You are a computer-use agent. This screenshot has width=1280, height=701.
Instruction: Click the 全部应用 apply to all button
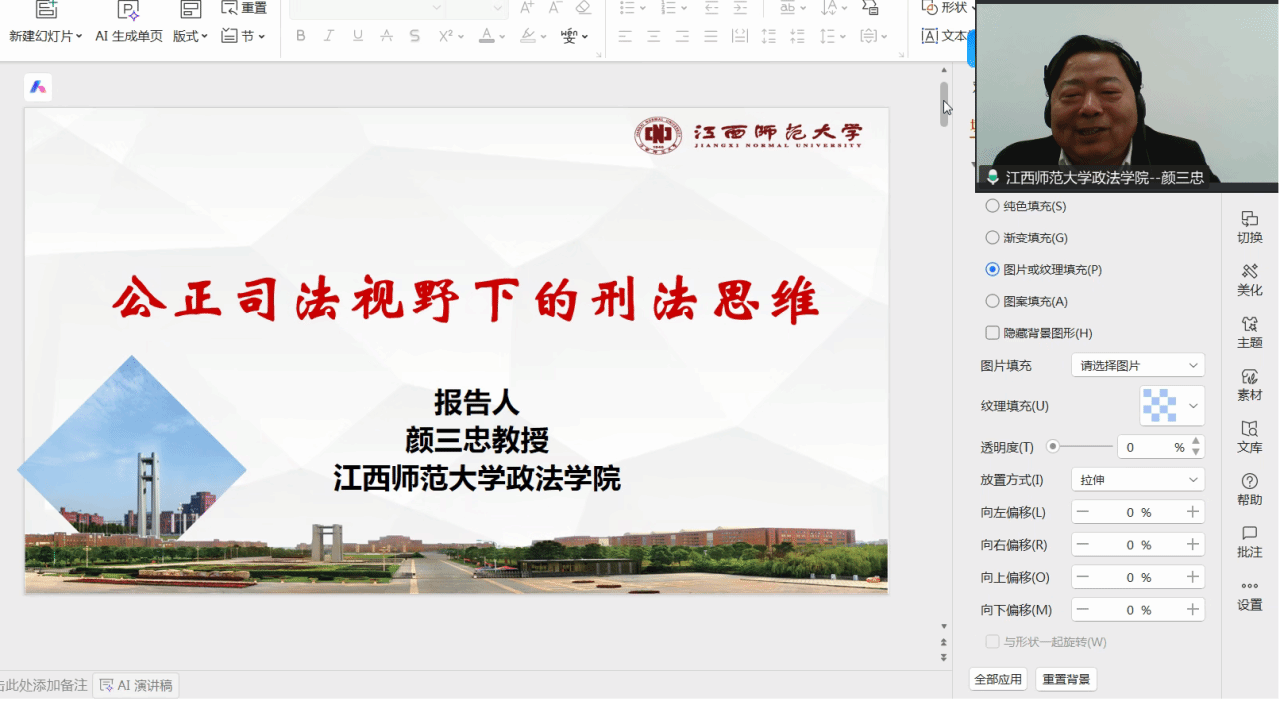tap(998, 680)
